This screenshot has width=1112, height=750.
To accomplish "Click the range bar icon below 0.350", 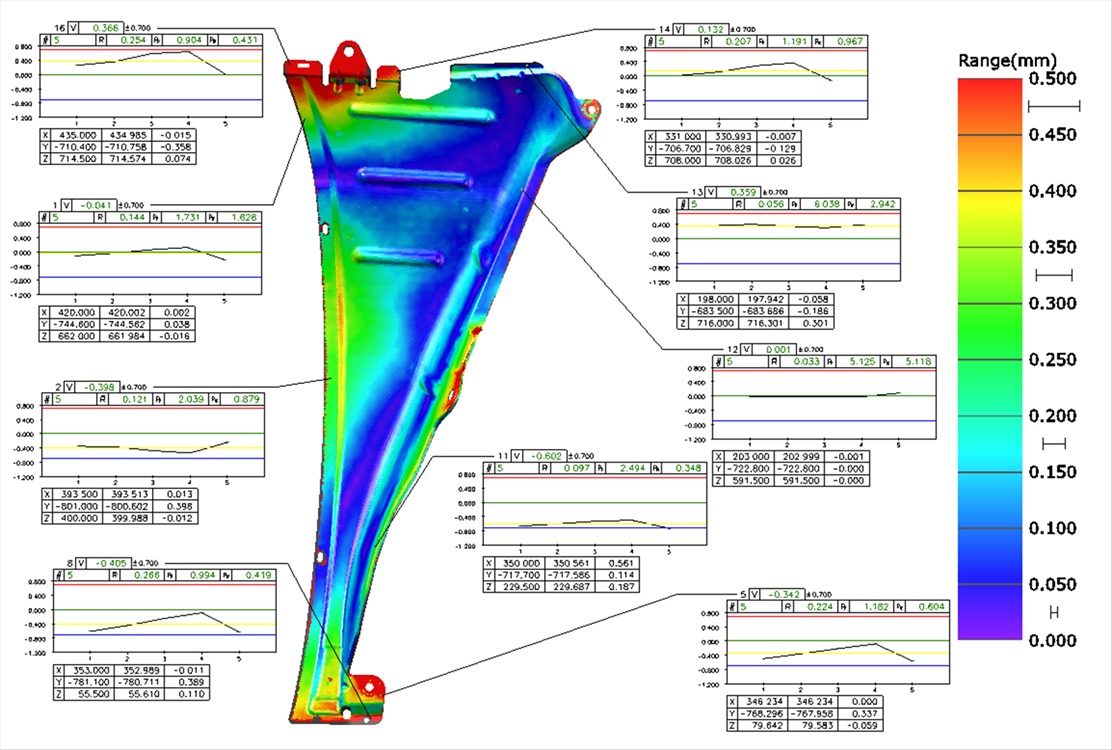I will [1053, 275].
